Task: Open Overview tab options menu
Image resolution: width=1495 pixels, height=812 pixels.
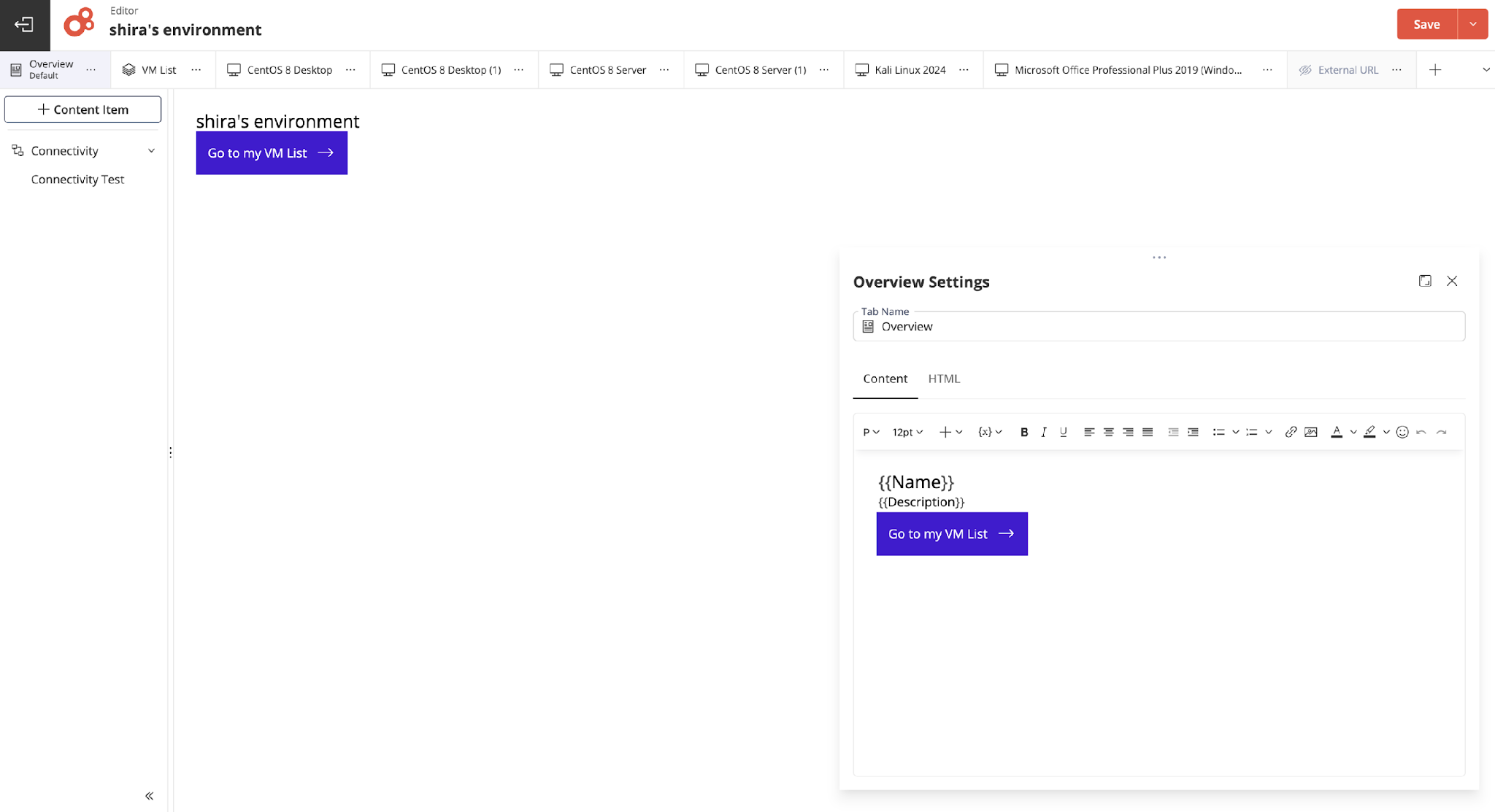Action: pyautogui.click(x=91, y=70)
